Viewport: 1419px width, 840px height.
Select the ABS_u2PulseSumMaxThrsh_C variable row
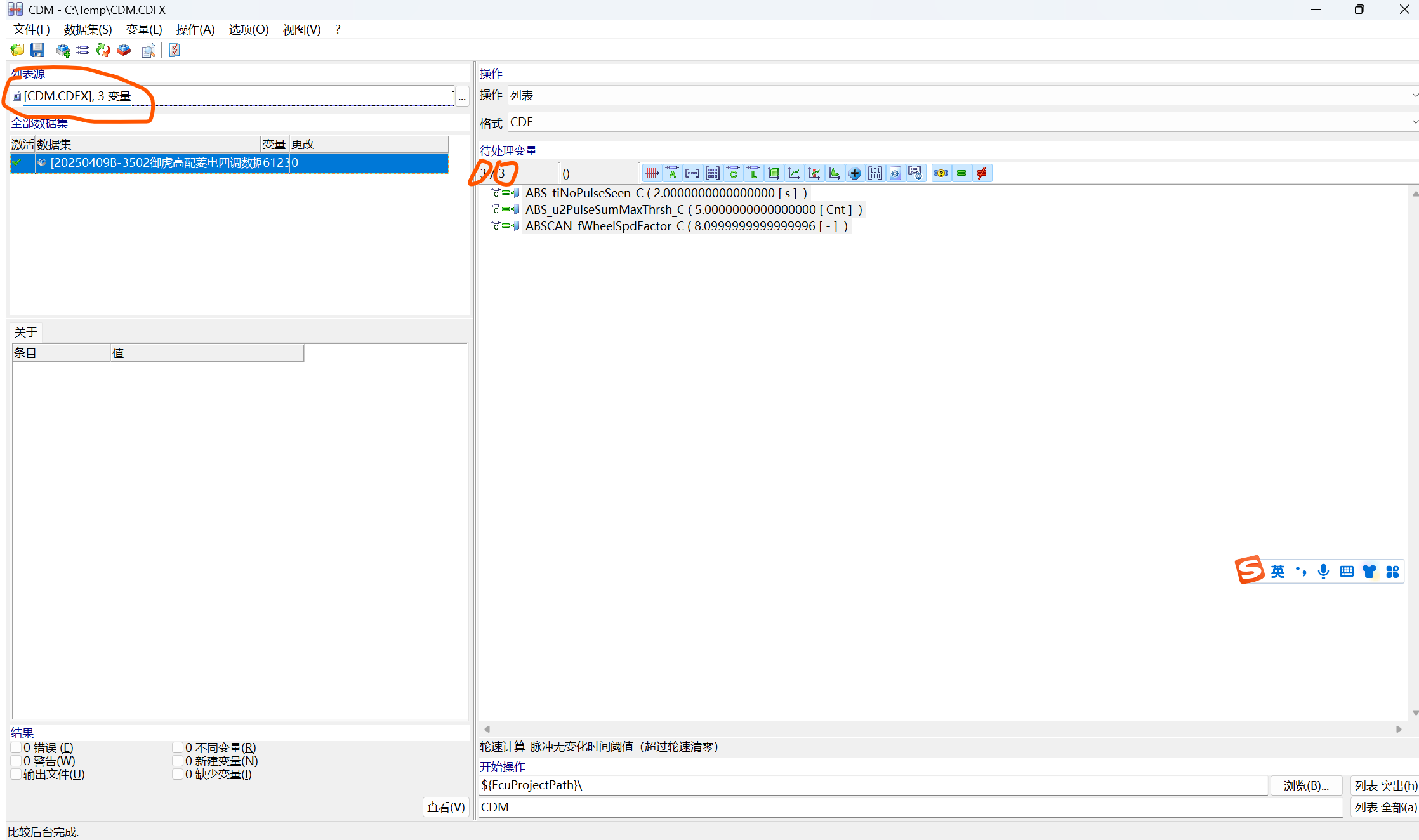[x=694, y=209]
